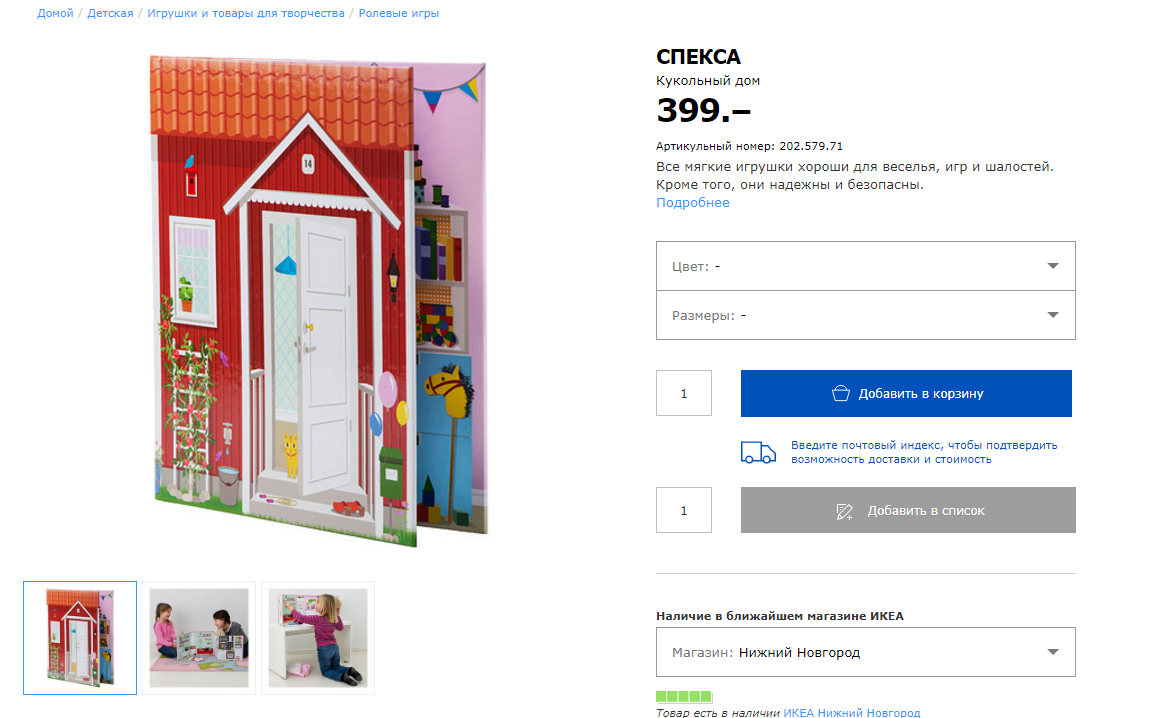
Task: Select thumbnail of girl at white table
Action: click(318, 638)
